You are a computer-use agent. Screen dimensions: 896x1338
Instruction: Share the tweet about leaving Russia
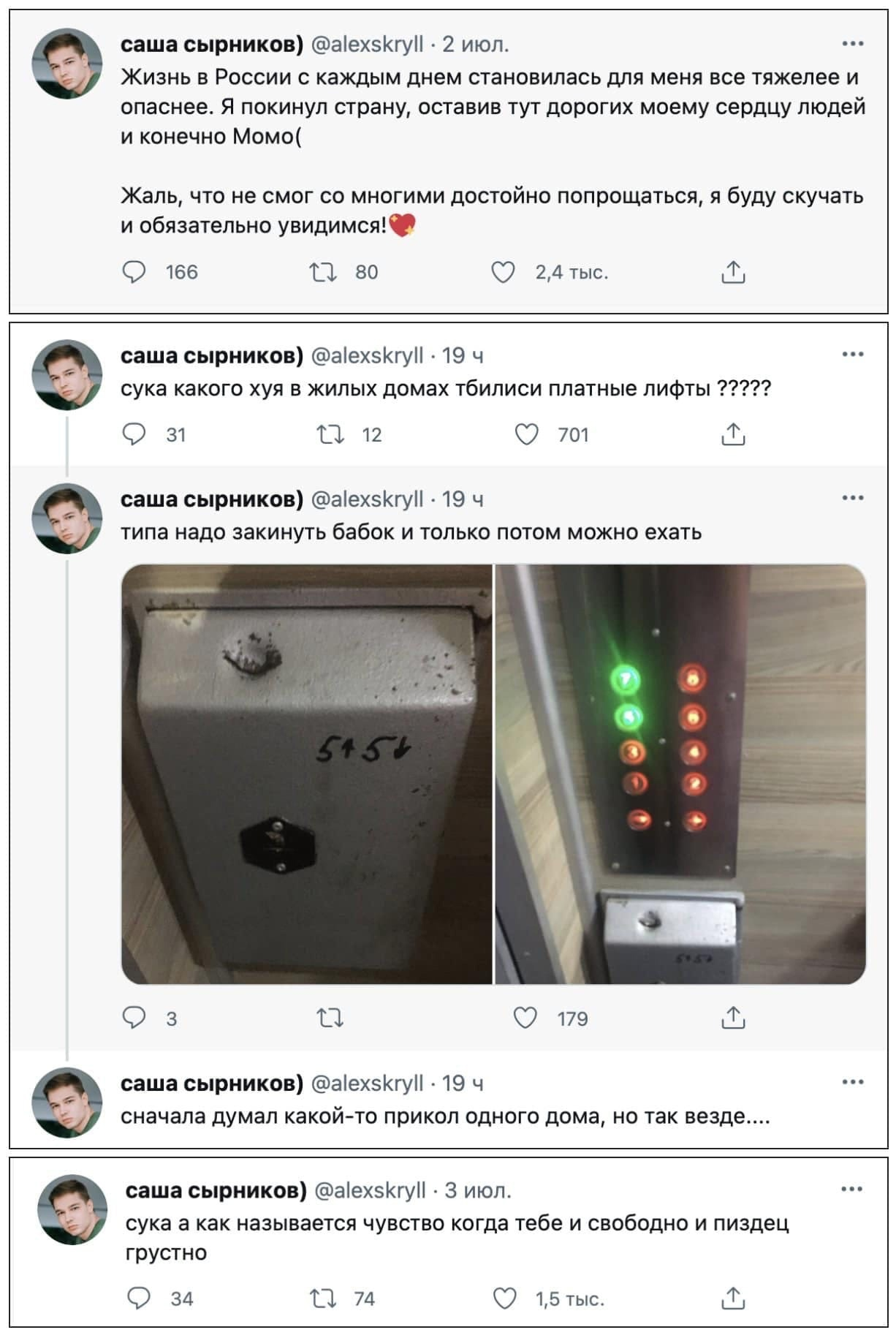(x=733, y=273)
